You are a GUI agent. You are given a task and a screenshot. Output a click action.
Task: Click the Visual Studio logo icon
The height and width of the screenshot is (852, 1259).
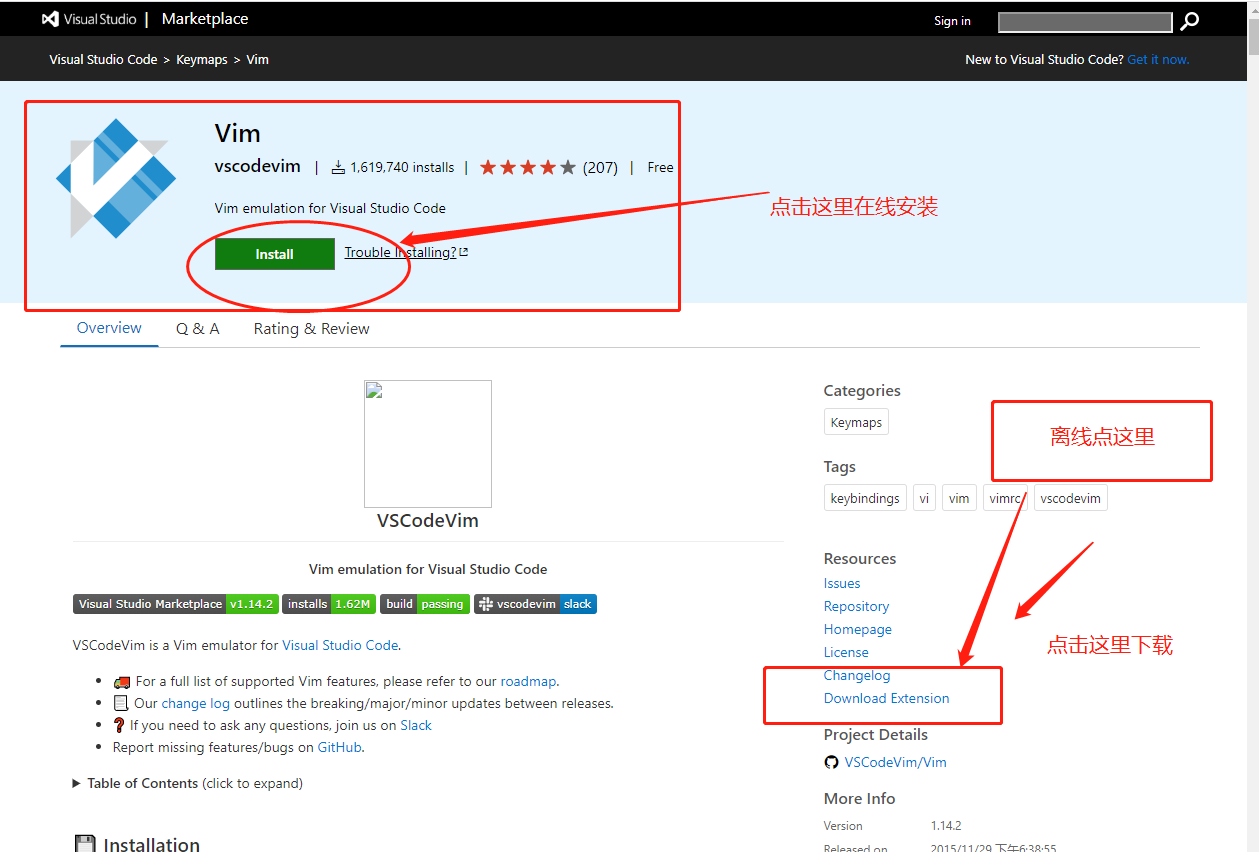point(50,19)
